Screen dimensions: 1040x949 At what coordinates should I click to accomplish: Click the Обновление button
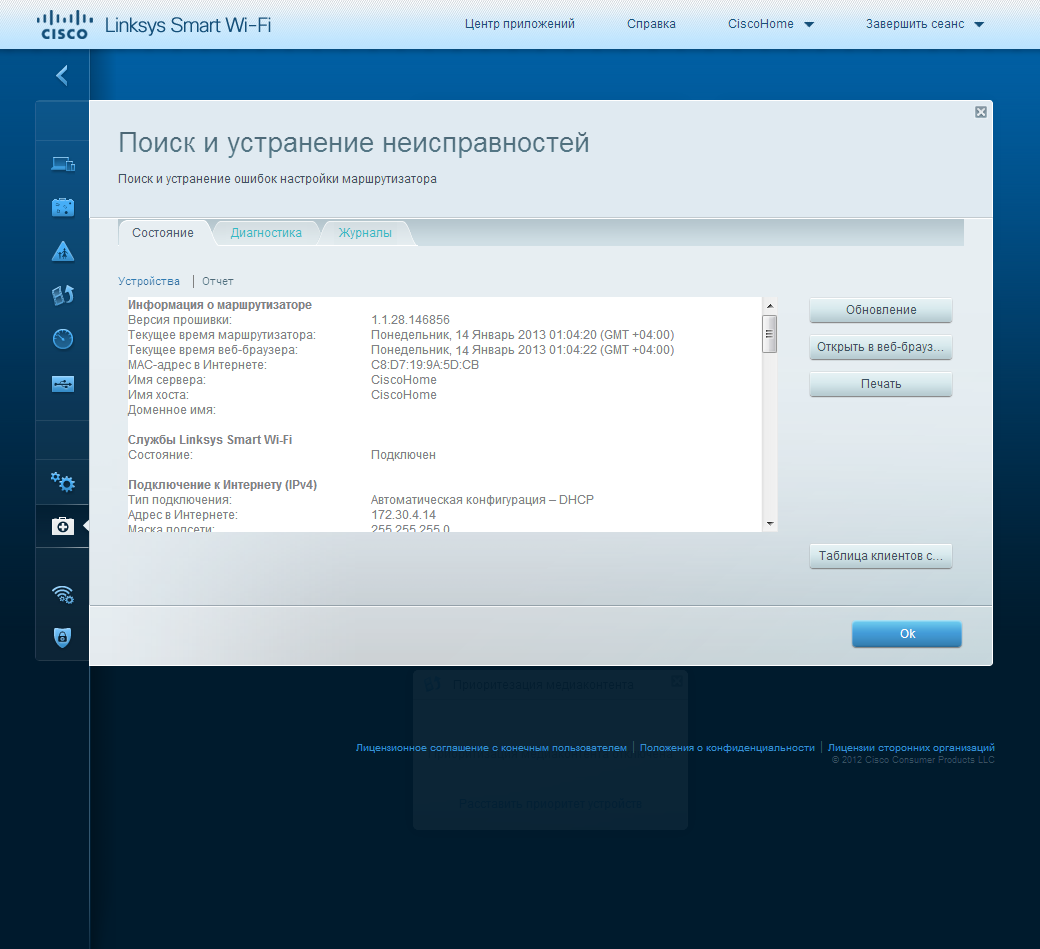881,310
